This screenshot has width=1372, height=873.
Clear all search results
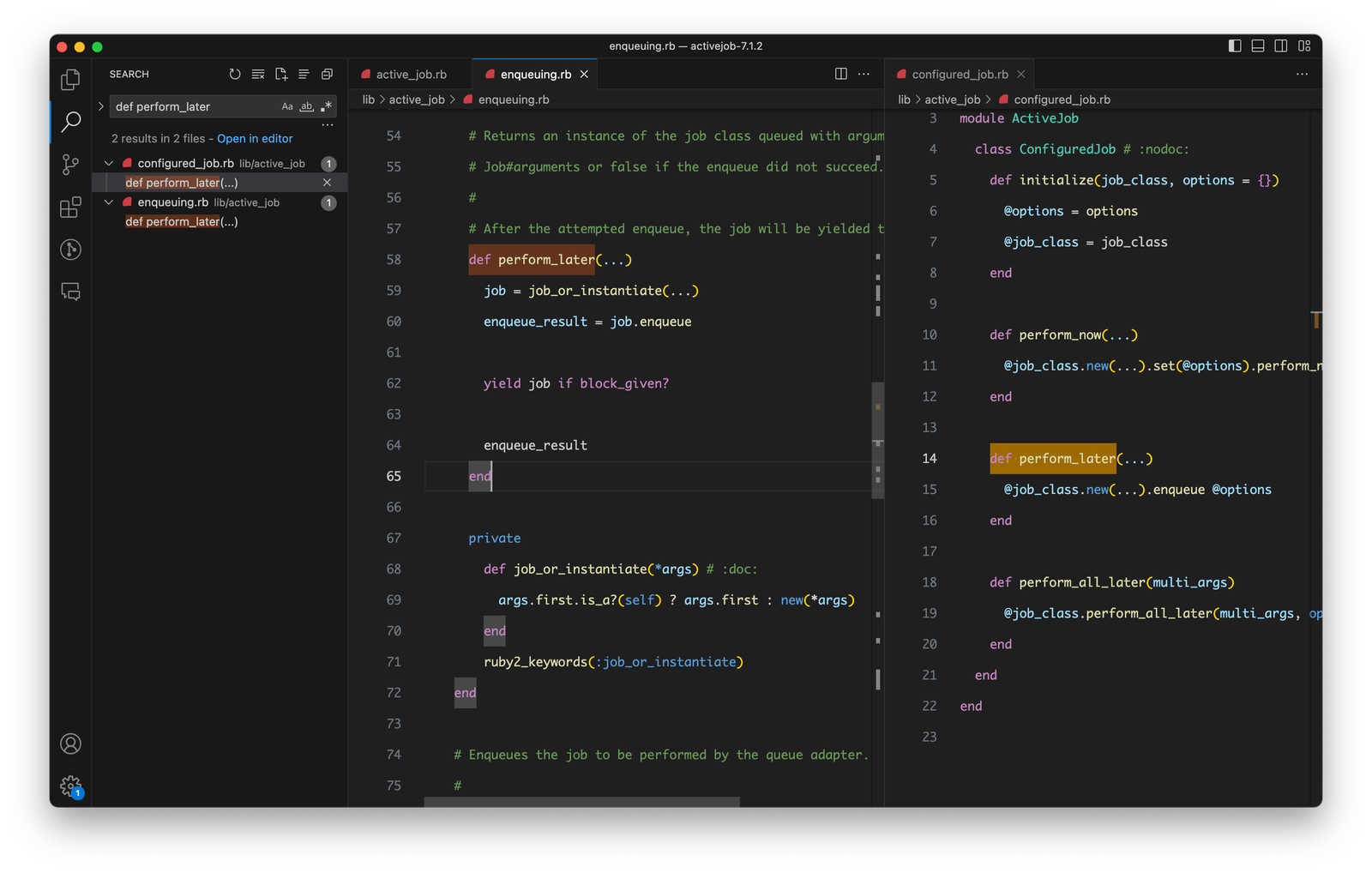[258, 74]
